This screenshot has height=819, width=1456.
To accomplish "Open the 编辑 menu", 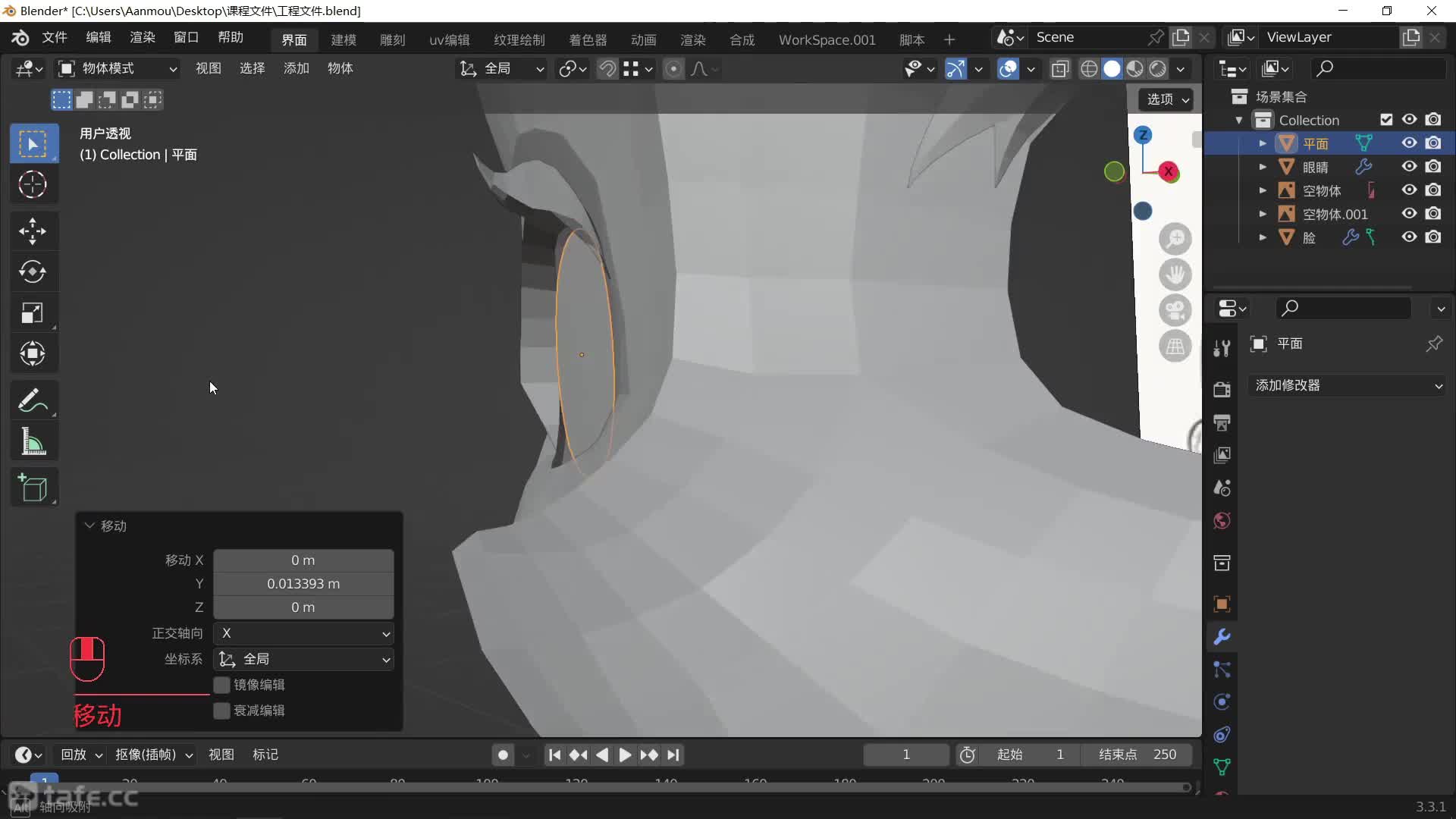I will coord(99,38).
